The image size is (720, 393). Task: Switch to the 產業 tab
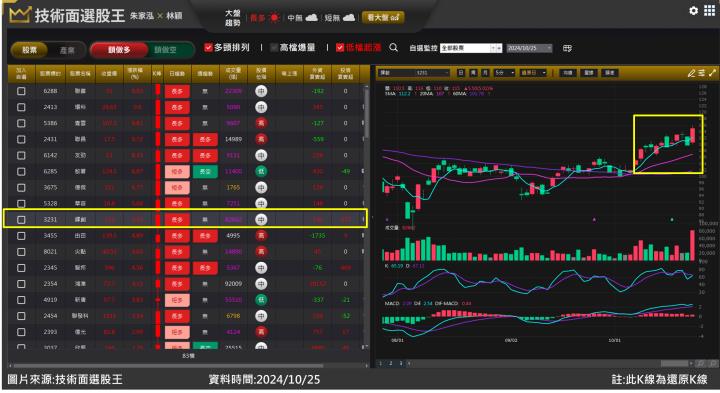pos(67,50)
